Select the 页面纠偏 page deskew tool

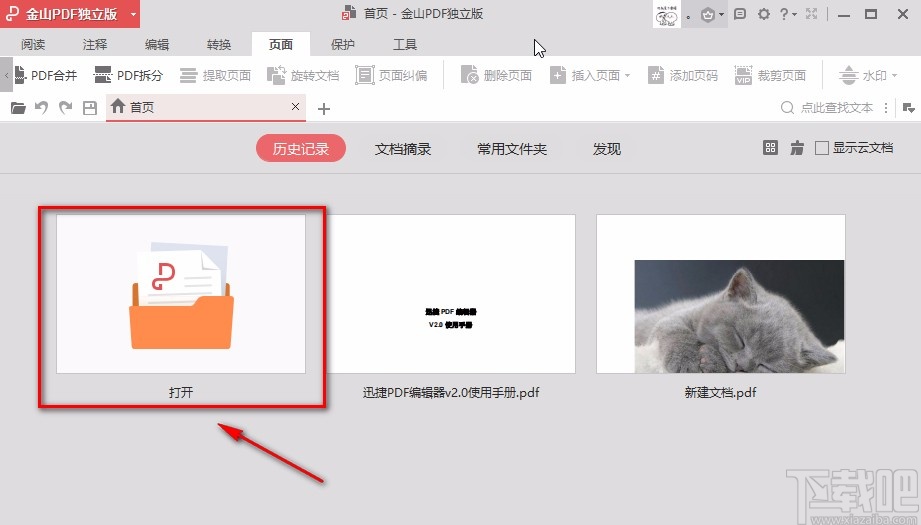(391, 75)
